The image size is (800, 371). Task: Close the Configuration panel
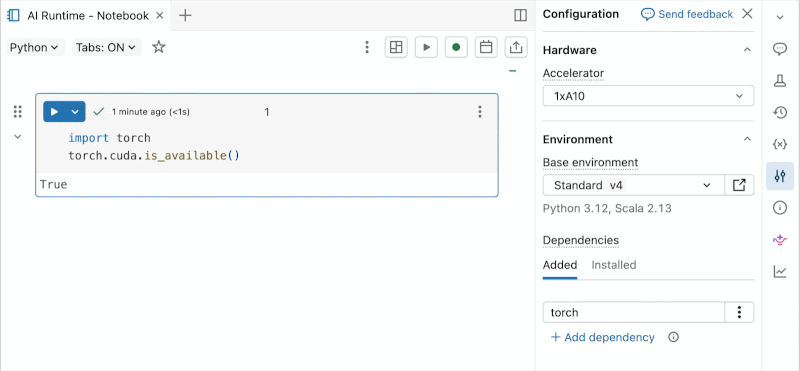747,14
